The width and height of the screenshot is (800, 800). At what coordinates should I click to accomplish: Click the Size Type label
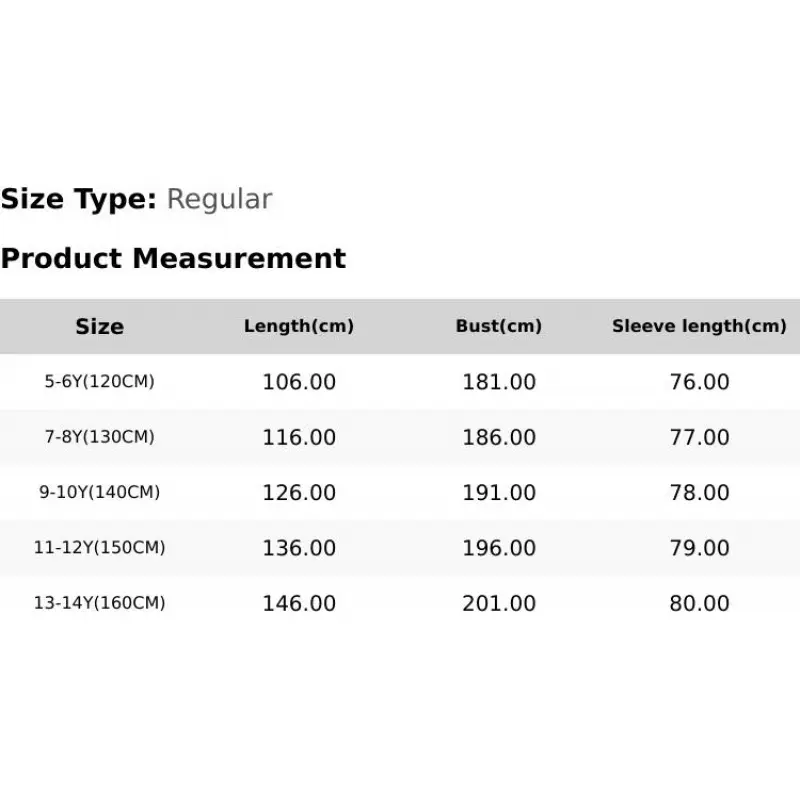click(79, 199)
